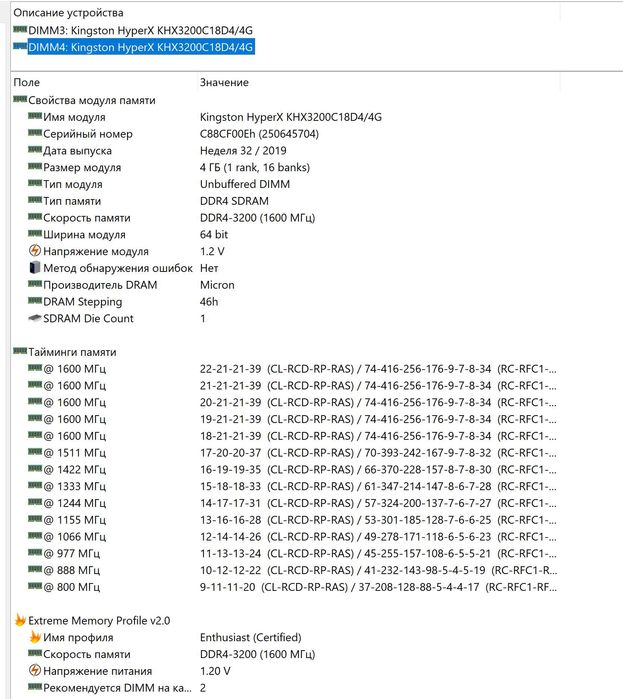Click the 'Значение' column header
The height and width of the screenshot is (699, 623).
[224, 82]
